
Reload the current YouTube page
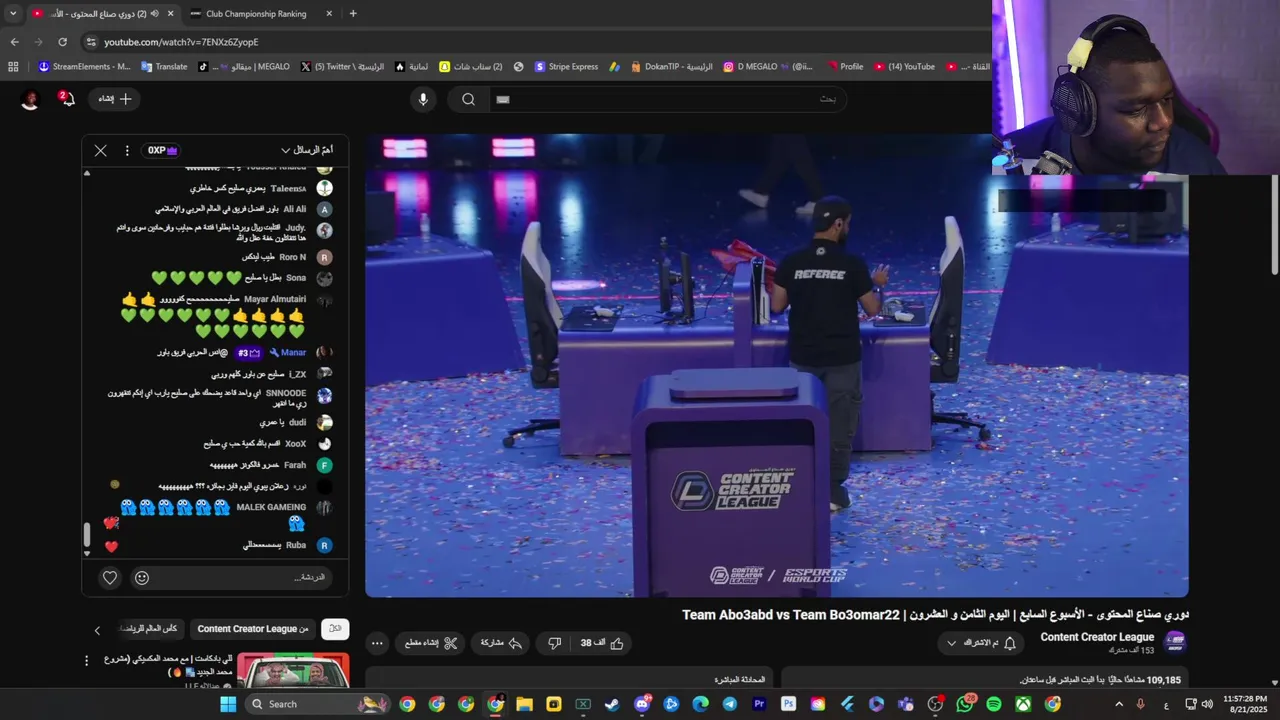click(62, 42)
